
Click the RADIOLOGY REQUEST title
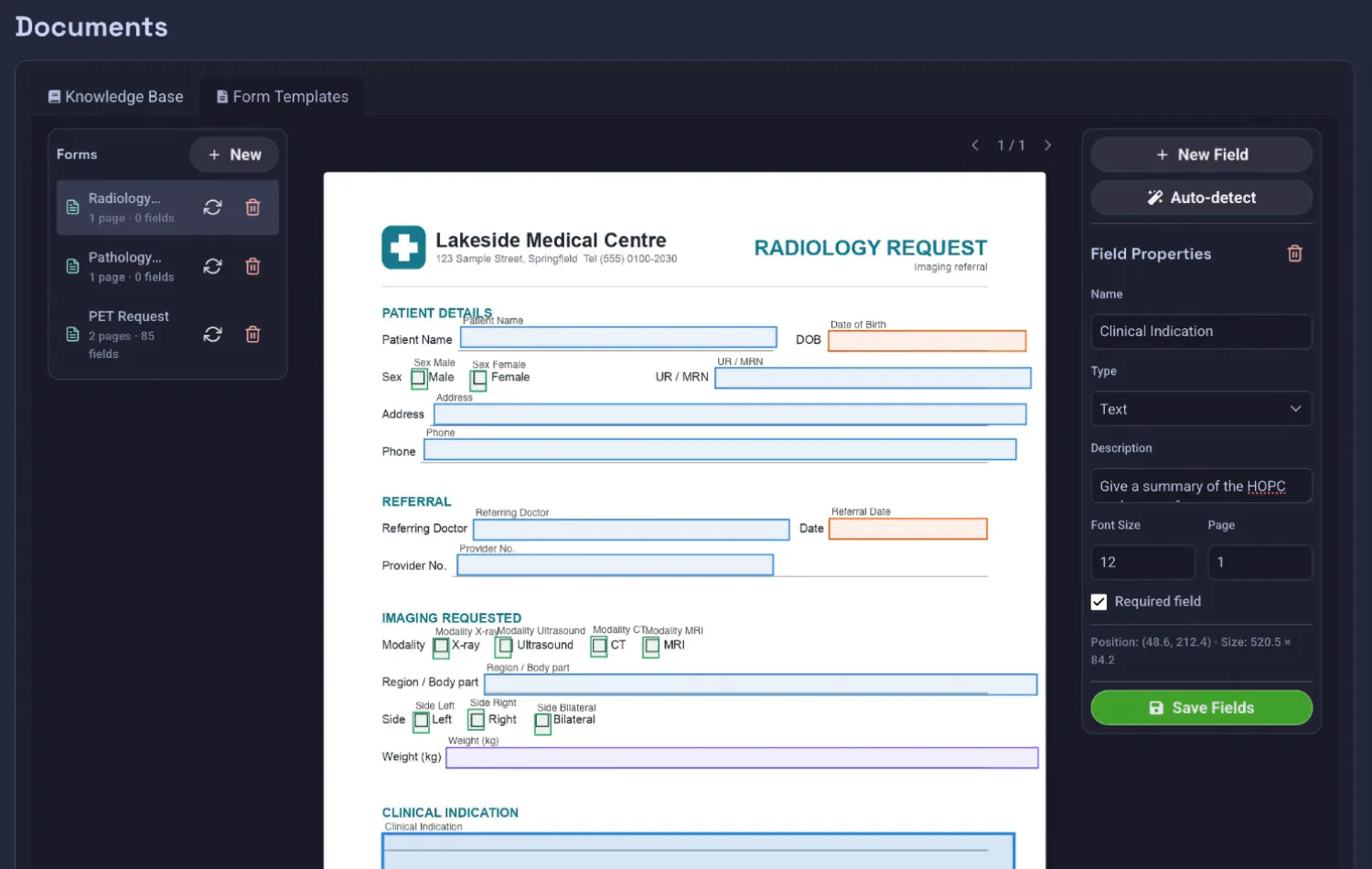(871, 248)
